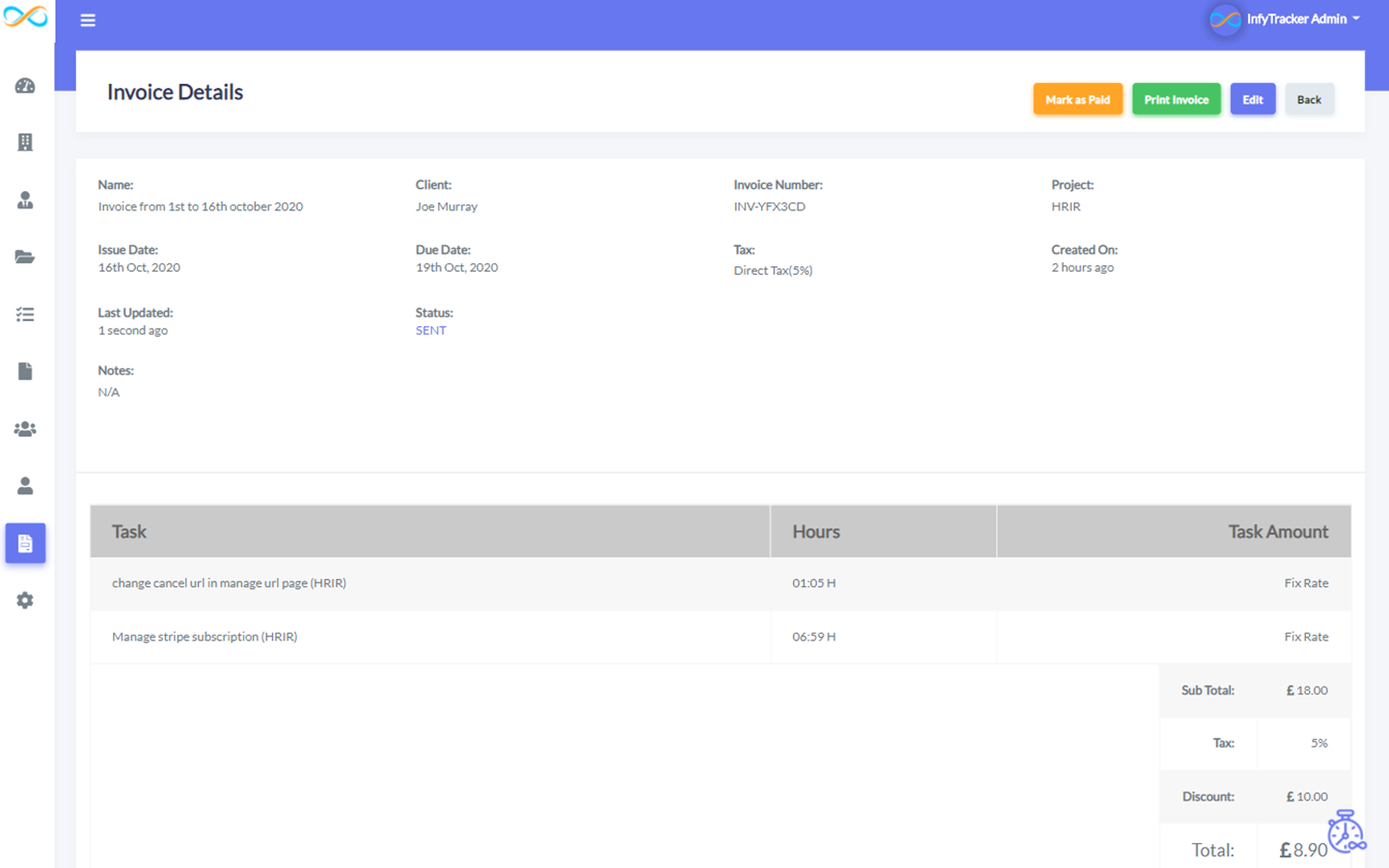
Task: Open the dashboard gauge icon in sidebar
Action: 25,86
